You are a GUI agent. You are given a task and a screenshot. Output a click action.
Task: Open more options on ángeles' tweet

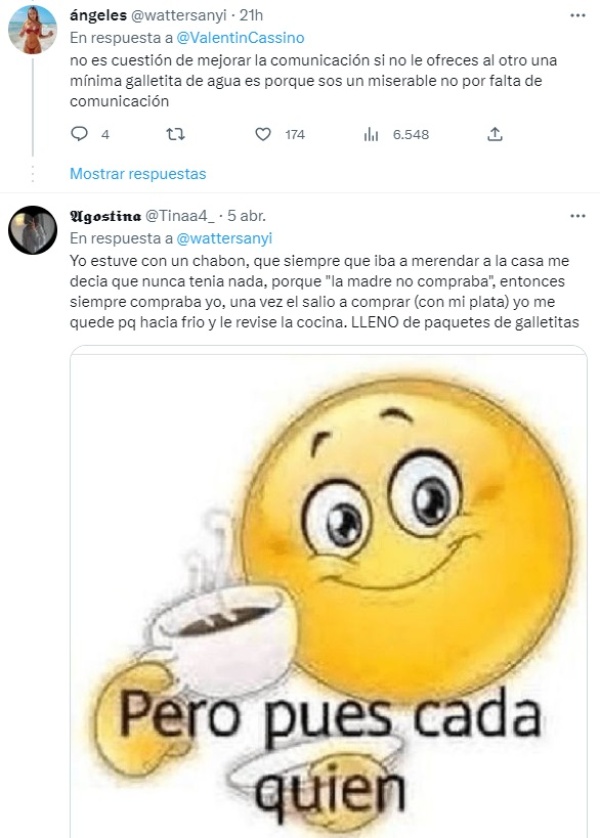click(578, 15)
